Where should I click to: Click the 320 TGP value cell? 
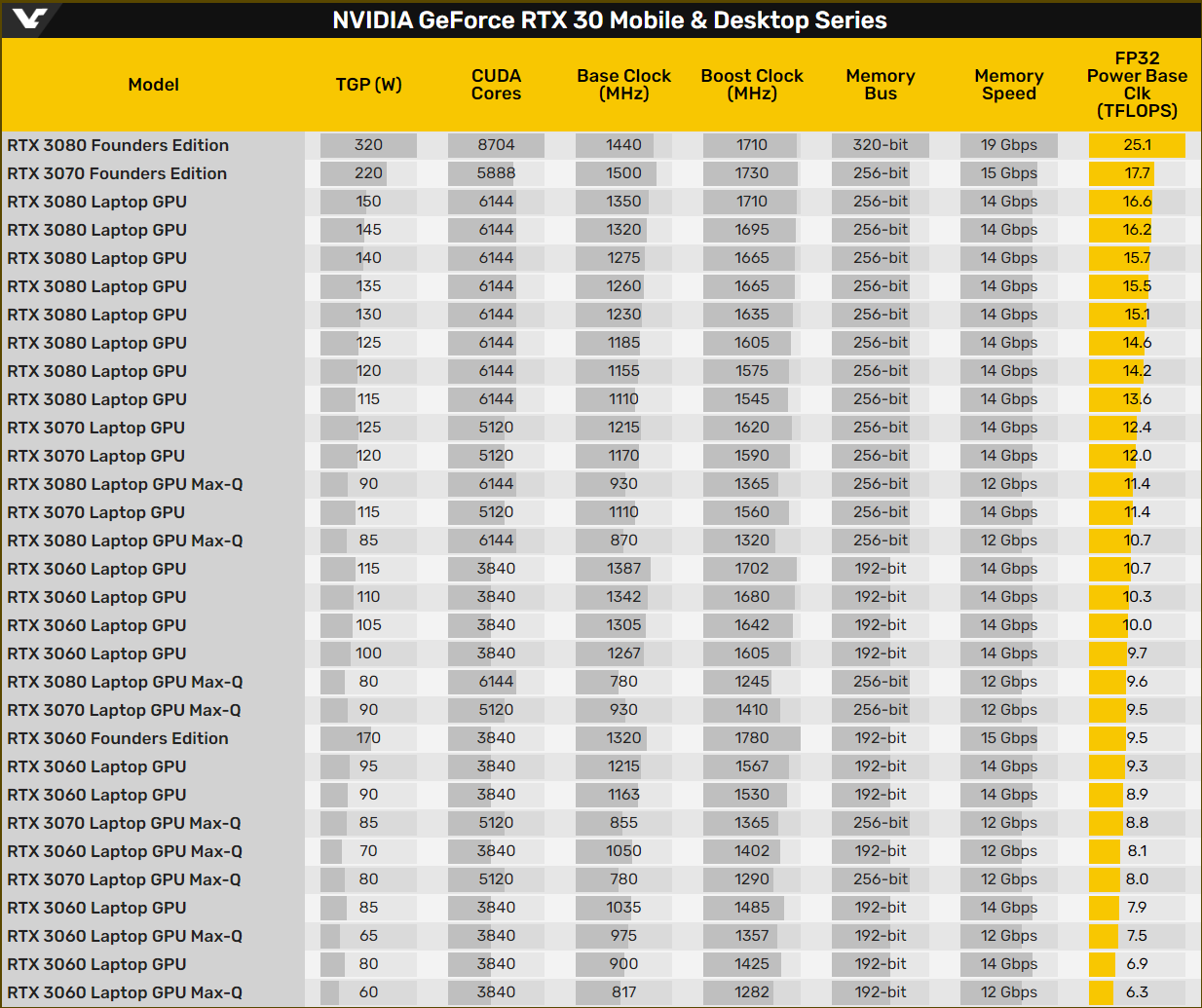click(368, 145)
